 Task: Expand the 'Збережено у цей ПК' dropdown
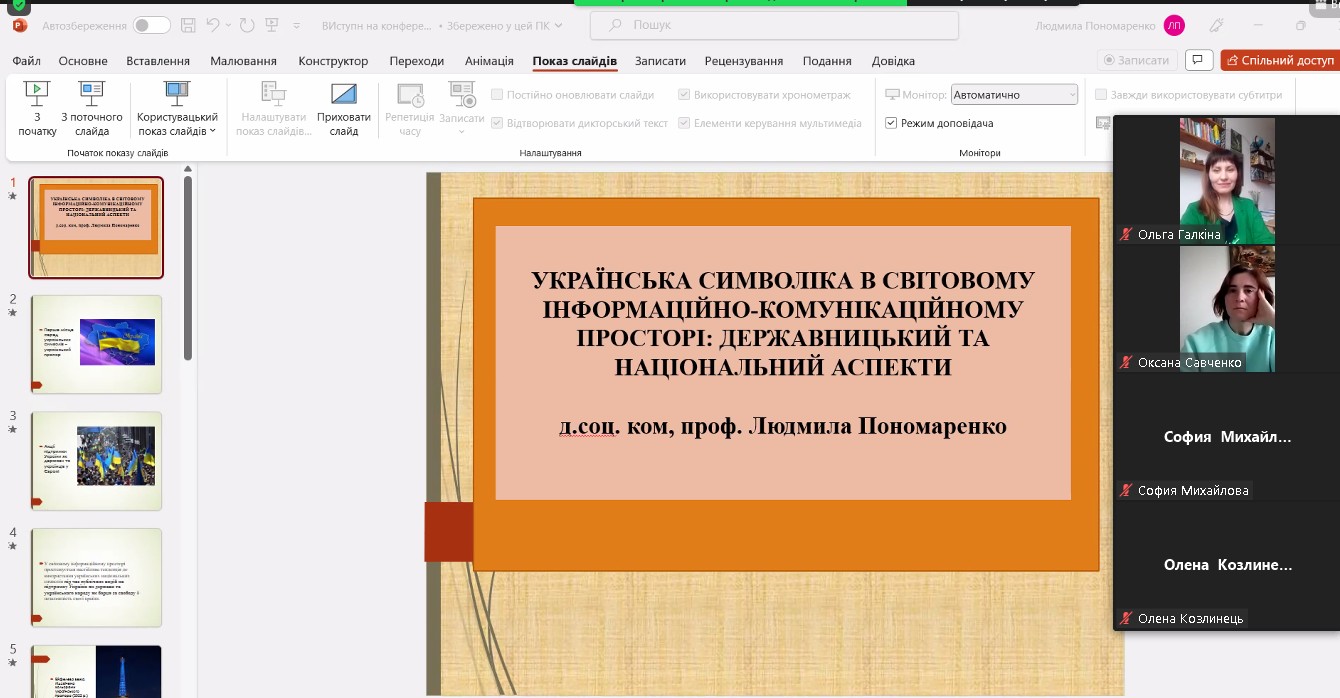(x=510, y=25)
